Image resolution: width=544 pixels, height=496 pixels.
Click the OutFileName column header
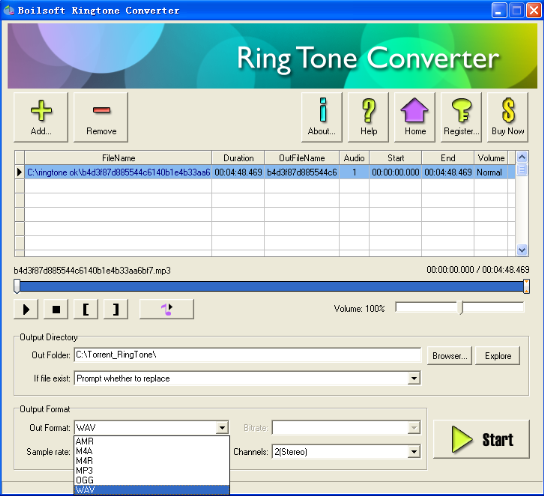click(x=302, y=158)
